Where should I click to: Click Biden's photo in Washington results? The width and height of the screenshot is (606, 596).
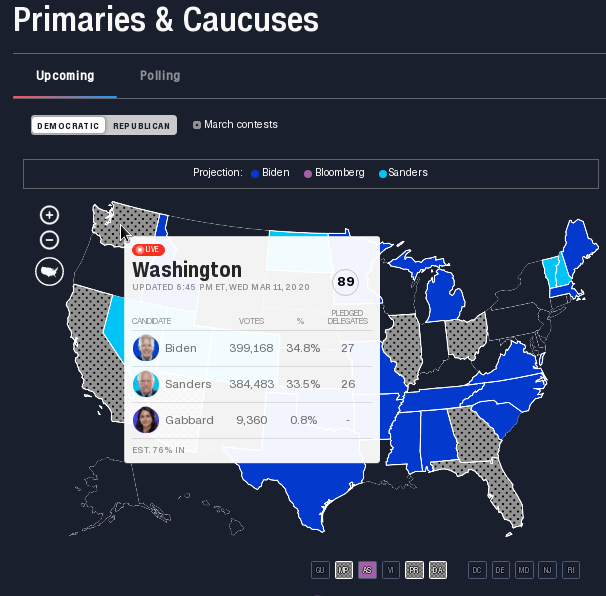(x=146, y=348)
